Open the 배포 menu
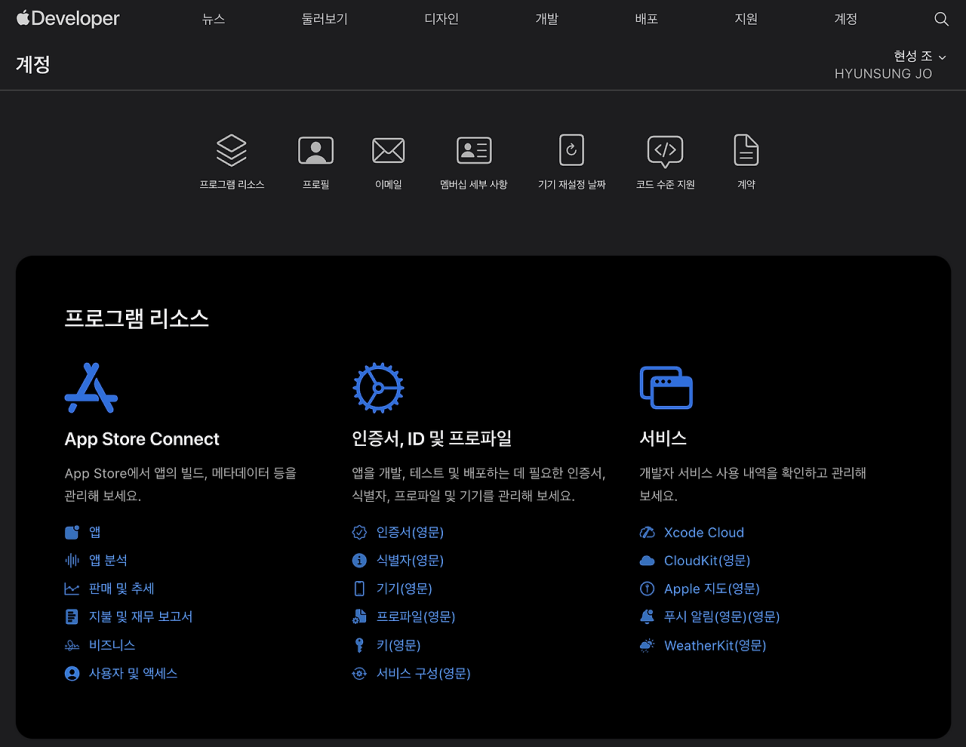Viewport: 966px width, 747px height. [646, 19]
